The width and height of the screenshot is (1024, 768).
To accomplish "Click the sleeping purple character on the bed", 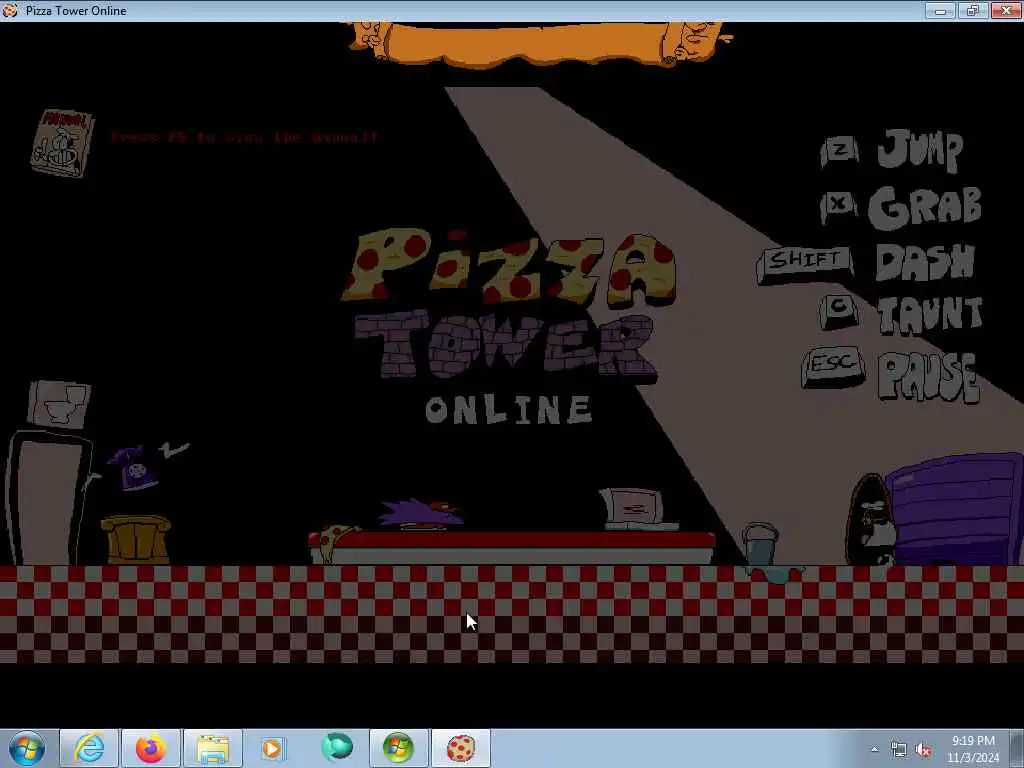I will pos(421,514).
